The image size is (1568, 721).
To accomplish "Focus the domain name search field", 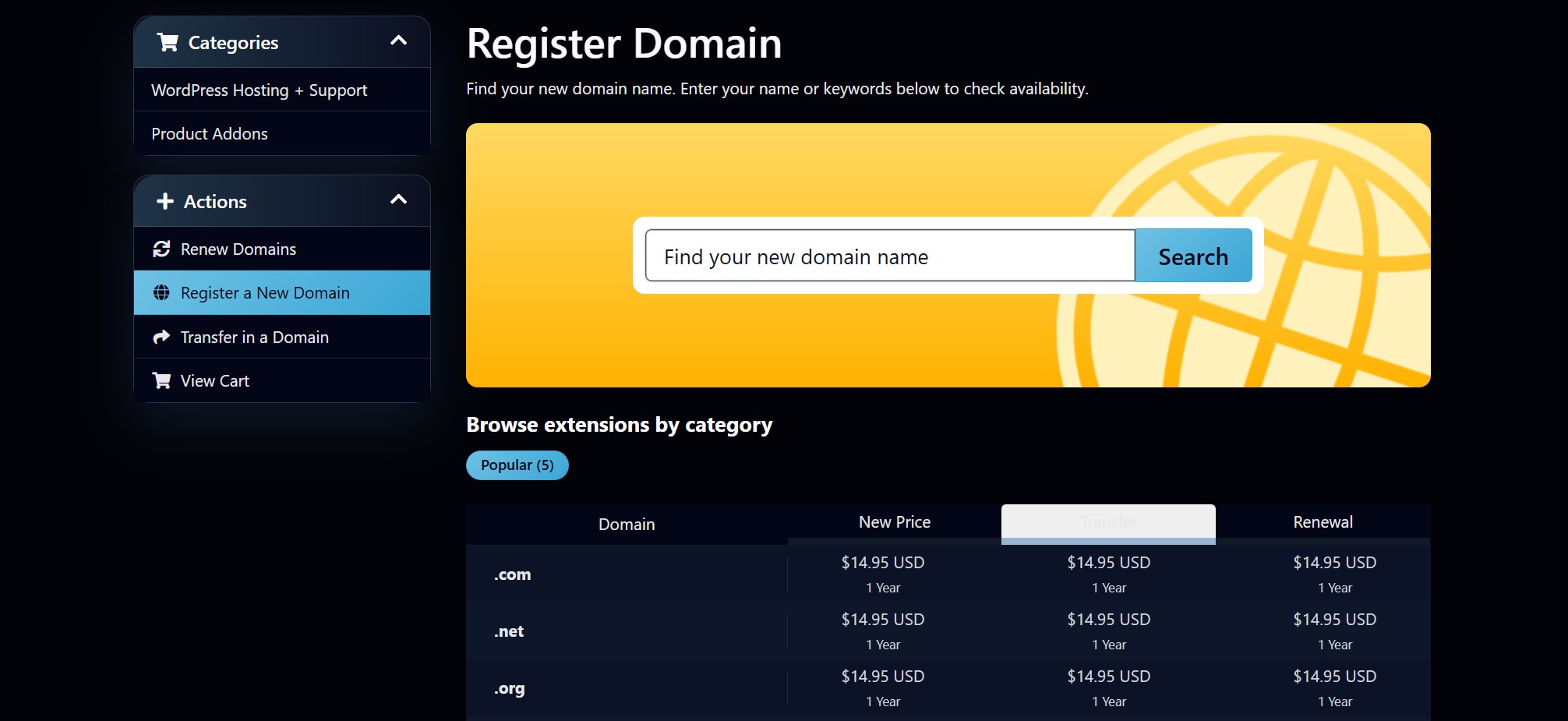I will pos(889,256).
